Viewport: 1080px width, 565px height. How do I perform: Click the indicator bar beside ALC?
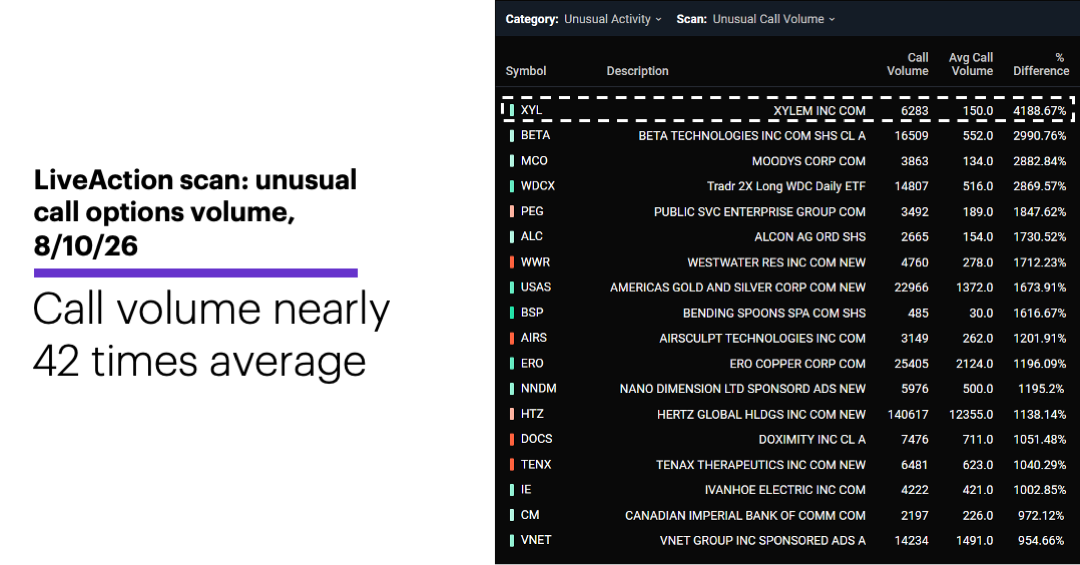click(x=512, y=236)
